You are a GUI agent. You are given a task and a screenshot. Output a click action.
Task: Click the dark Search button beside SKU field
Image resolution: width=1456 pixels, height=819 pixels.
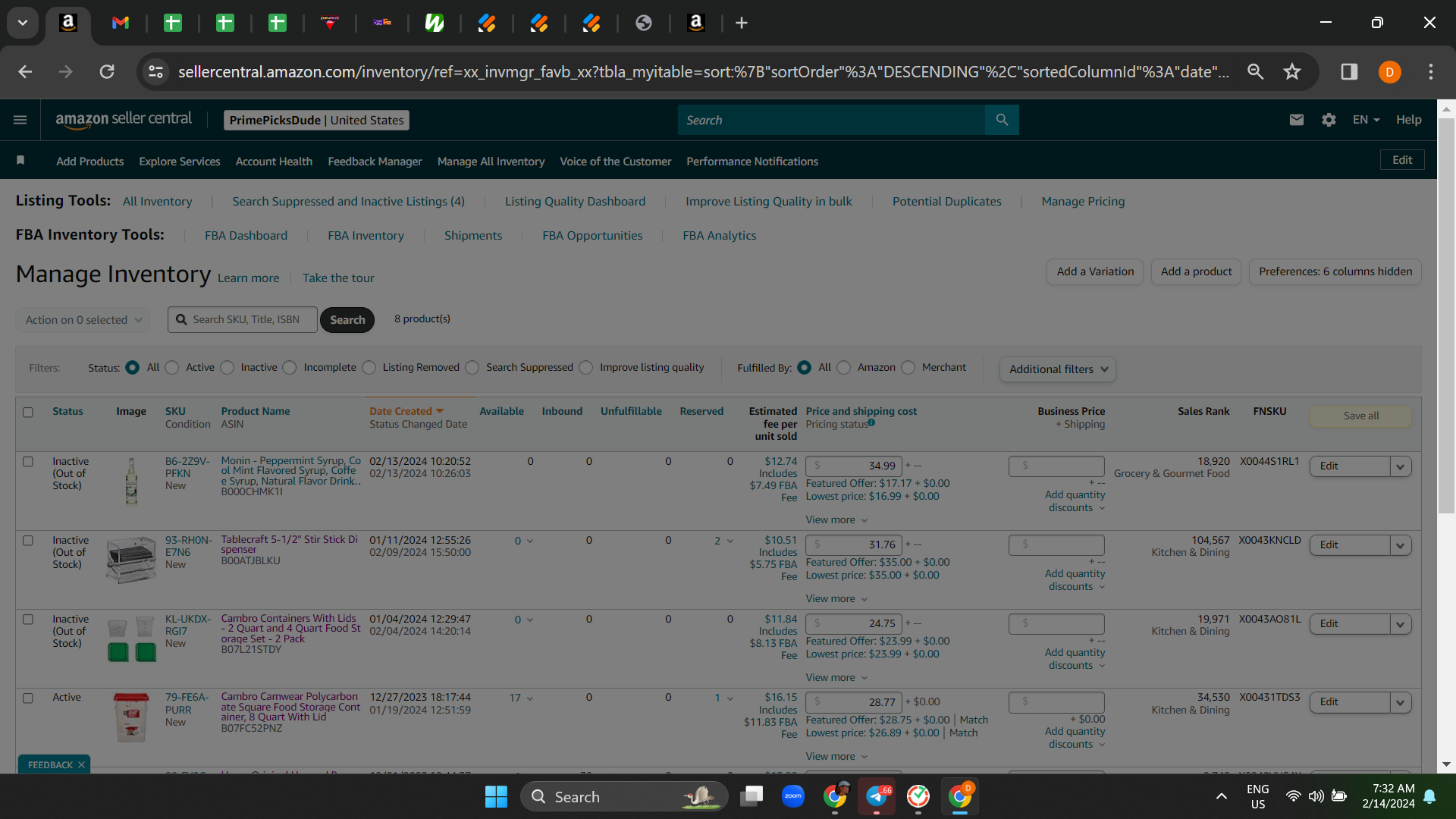(347, 320)
